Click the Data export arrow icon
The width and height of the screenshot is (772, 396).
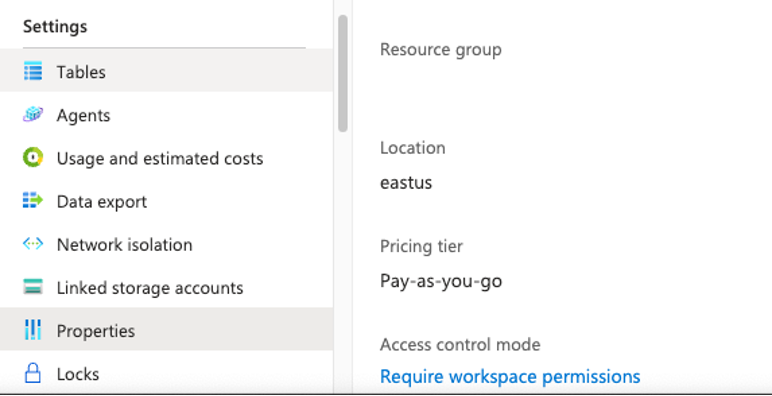point(33,201)
